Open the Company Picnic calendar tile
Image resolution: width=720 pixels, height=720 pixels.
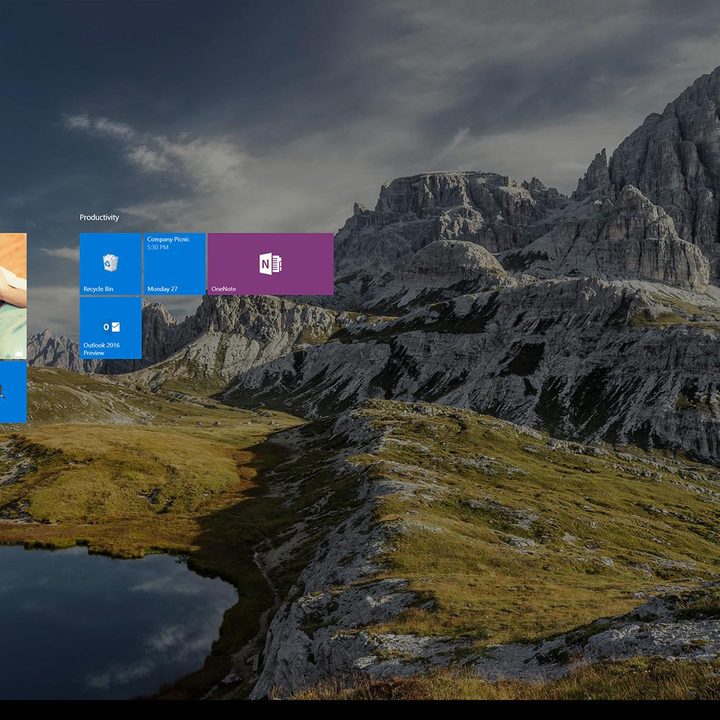(x=174, y=264)
